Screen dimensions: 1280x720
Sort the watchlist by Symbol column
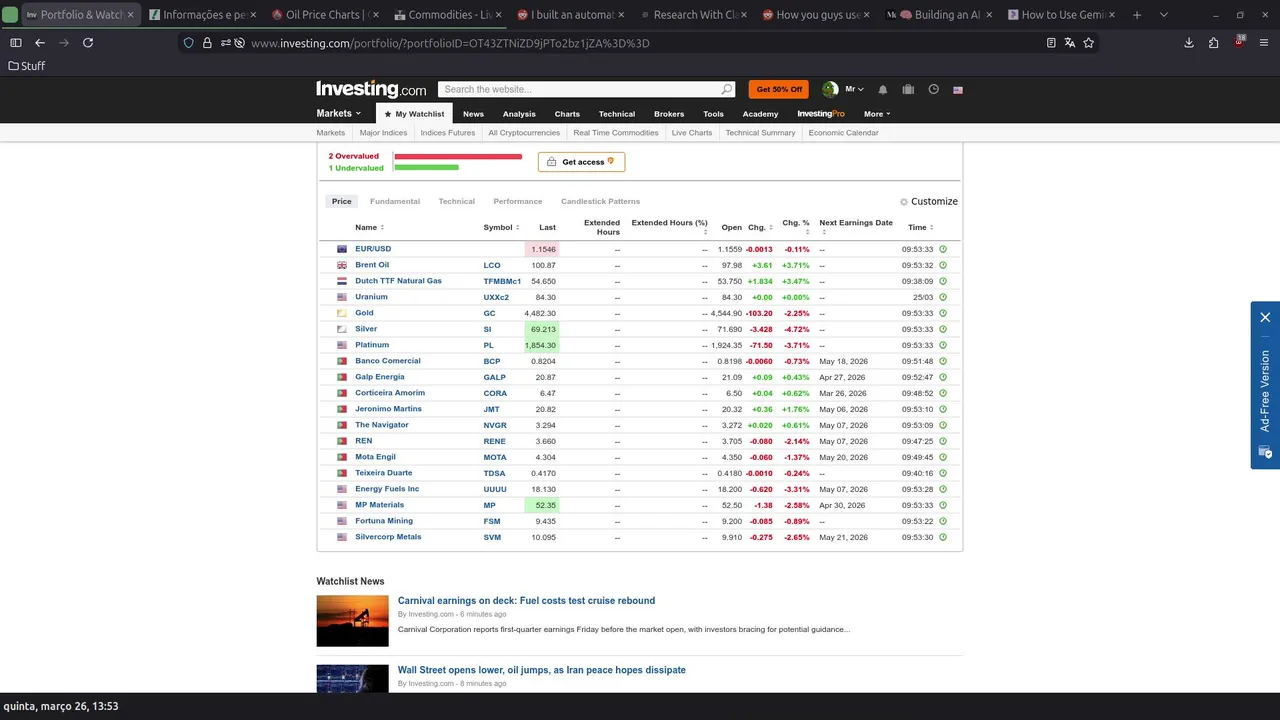[501, 227]
